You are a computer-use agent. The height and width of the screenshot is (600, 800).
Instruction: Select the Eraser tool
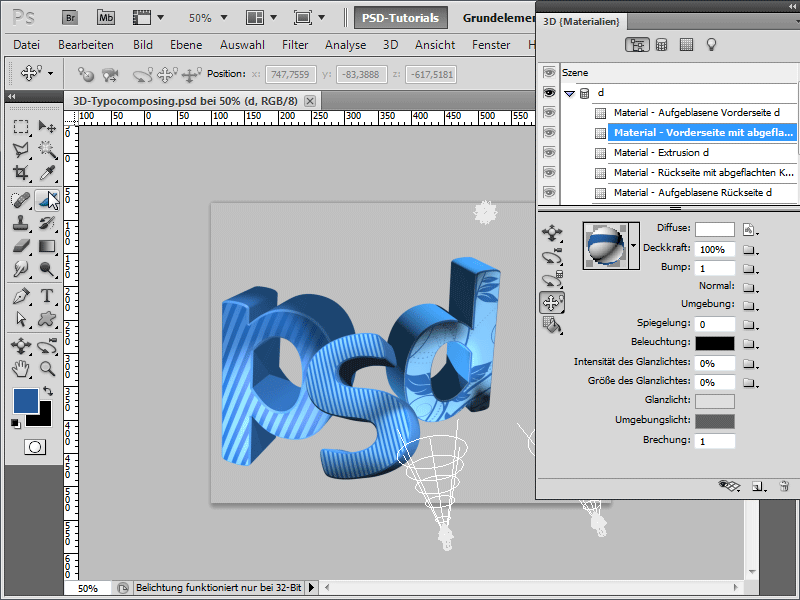pyautogui.click(x=21, y=246)
